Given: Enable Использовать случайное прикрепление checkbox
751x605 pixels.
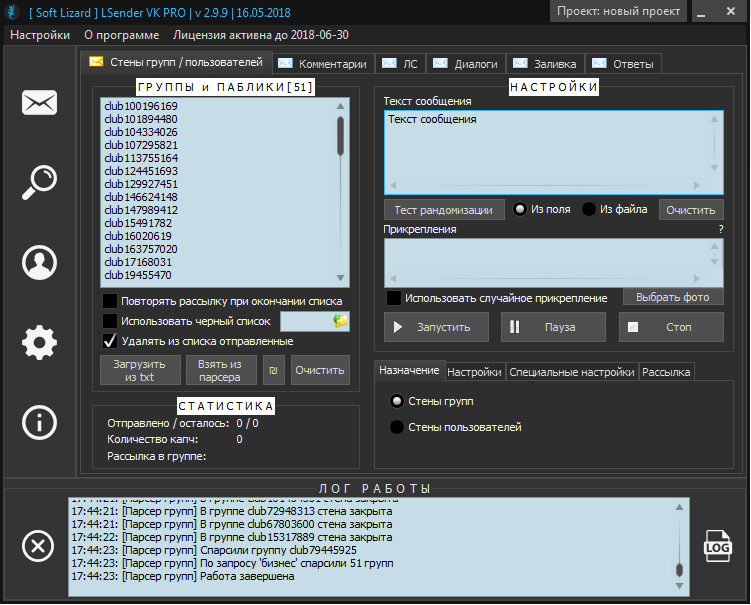Looking at the screenshot, I should pos(394,298).
